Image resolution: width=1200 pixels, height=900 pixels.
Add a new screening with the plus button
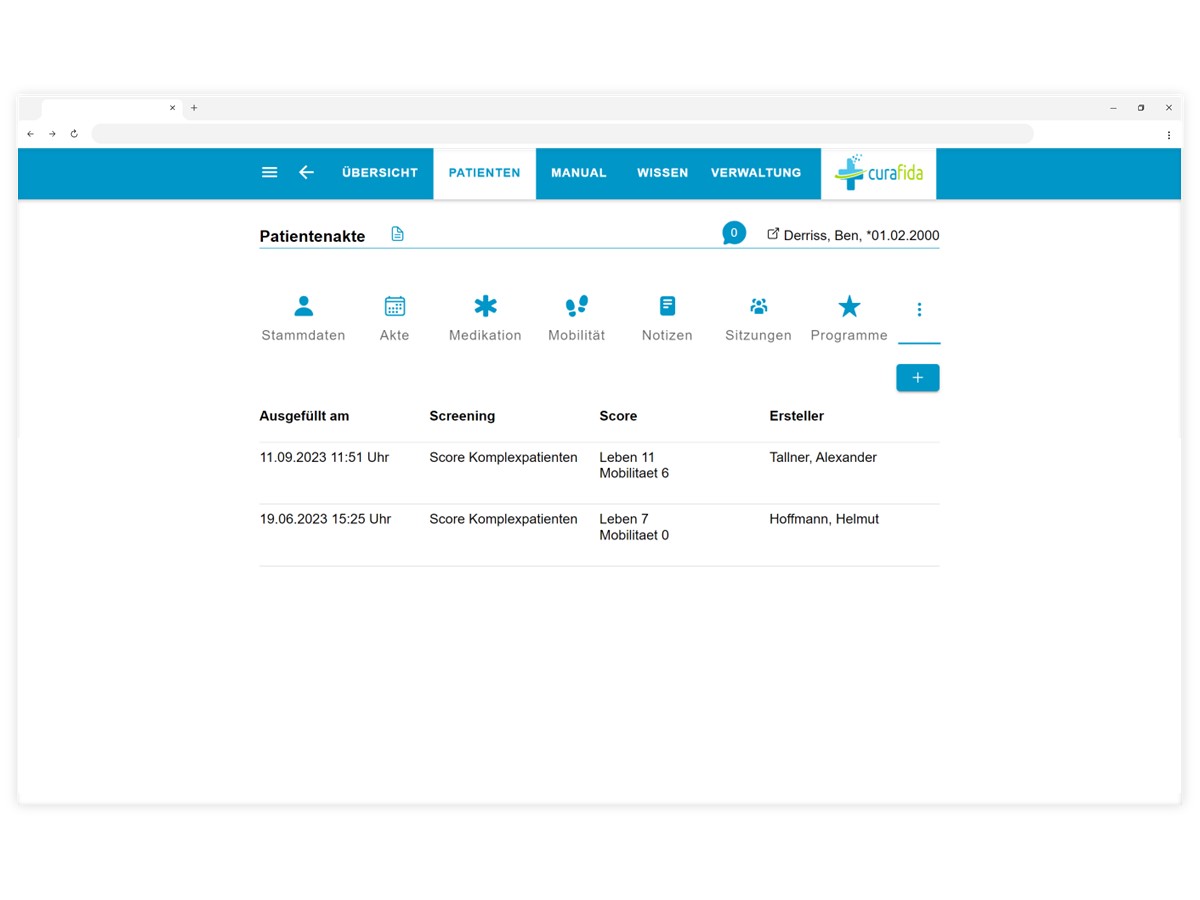(918, 378)
